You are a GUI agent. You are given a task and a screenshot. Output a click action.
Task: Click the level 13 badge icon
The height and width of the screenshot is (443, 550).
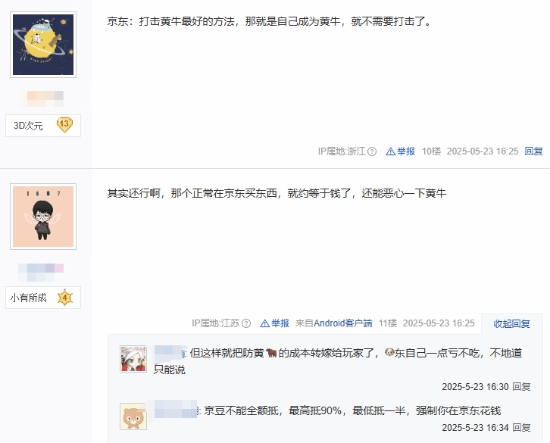[x=65, y=125]
